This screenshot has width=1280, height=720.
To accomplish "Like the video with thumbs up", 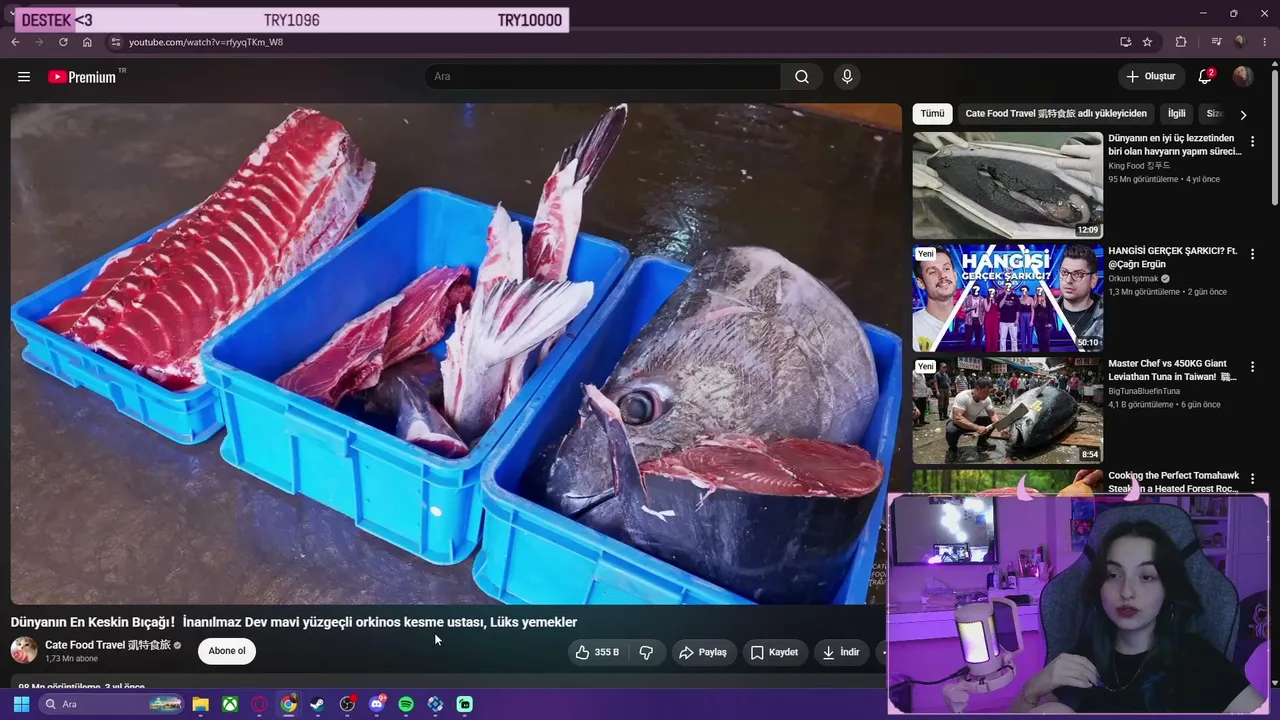I will 597,652.
